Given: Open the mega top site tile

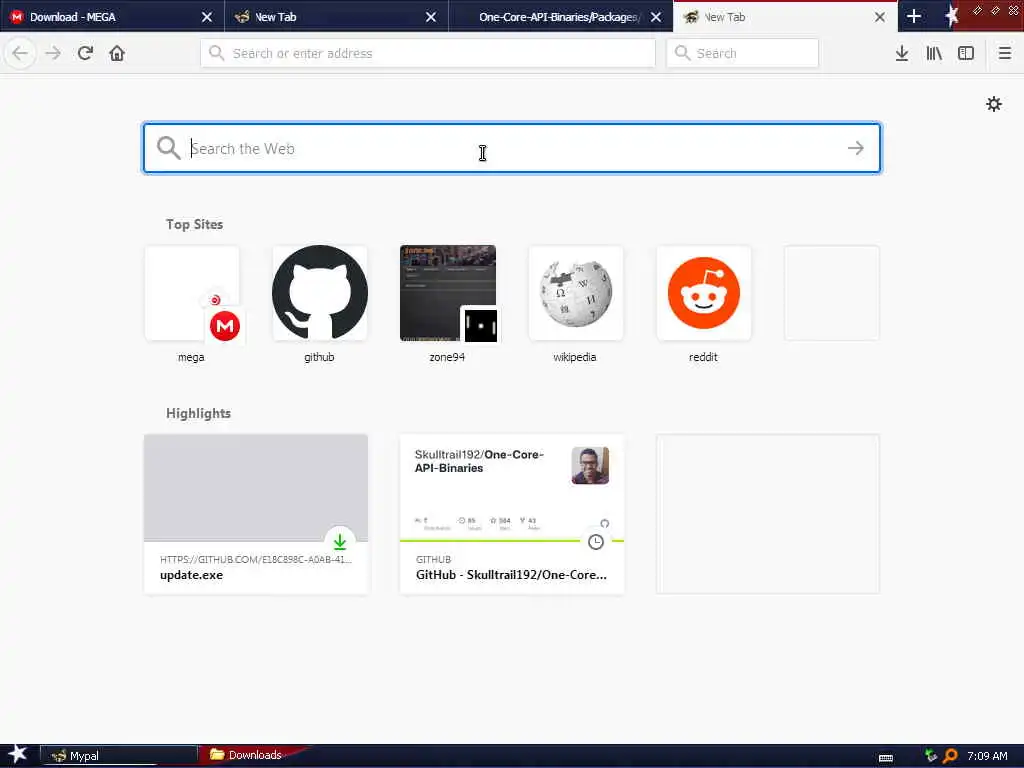Looking at the screenshot, I should click(x=192, y=293).
